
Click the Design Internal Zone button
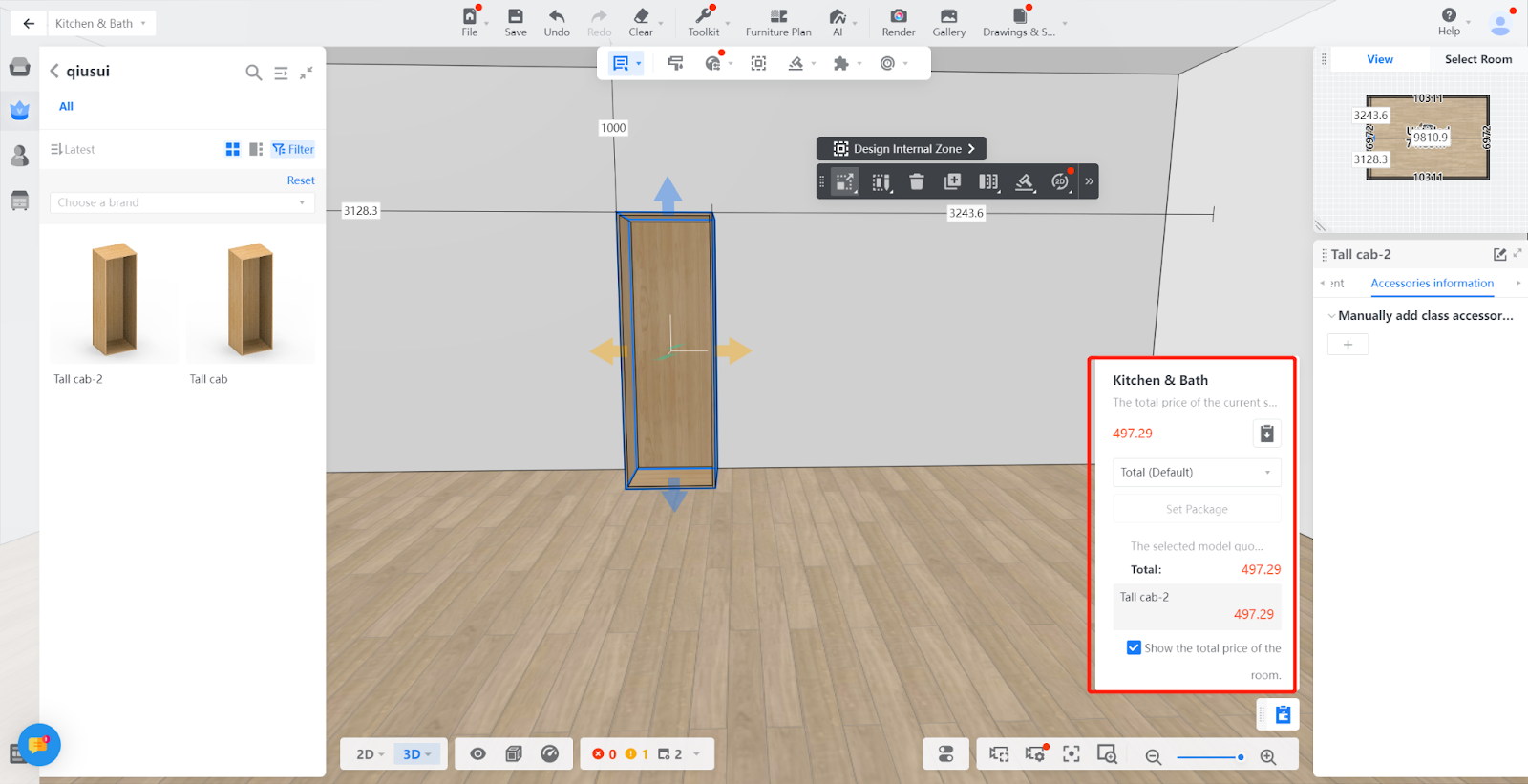pos(902,149)
